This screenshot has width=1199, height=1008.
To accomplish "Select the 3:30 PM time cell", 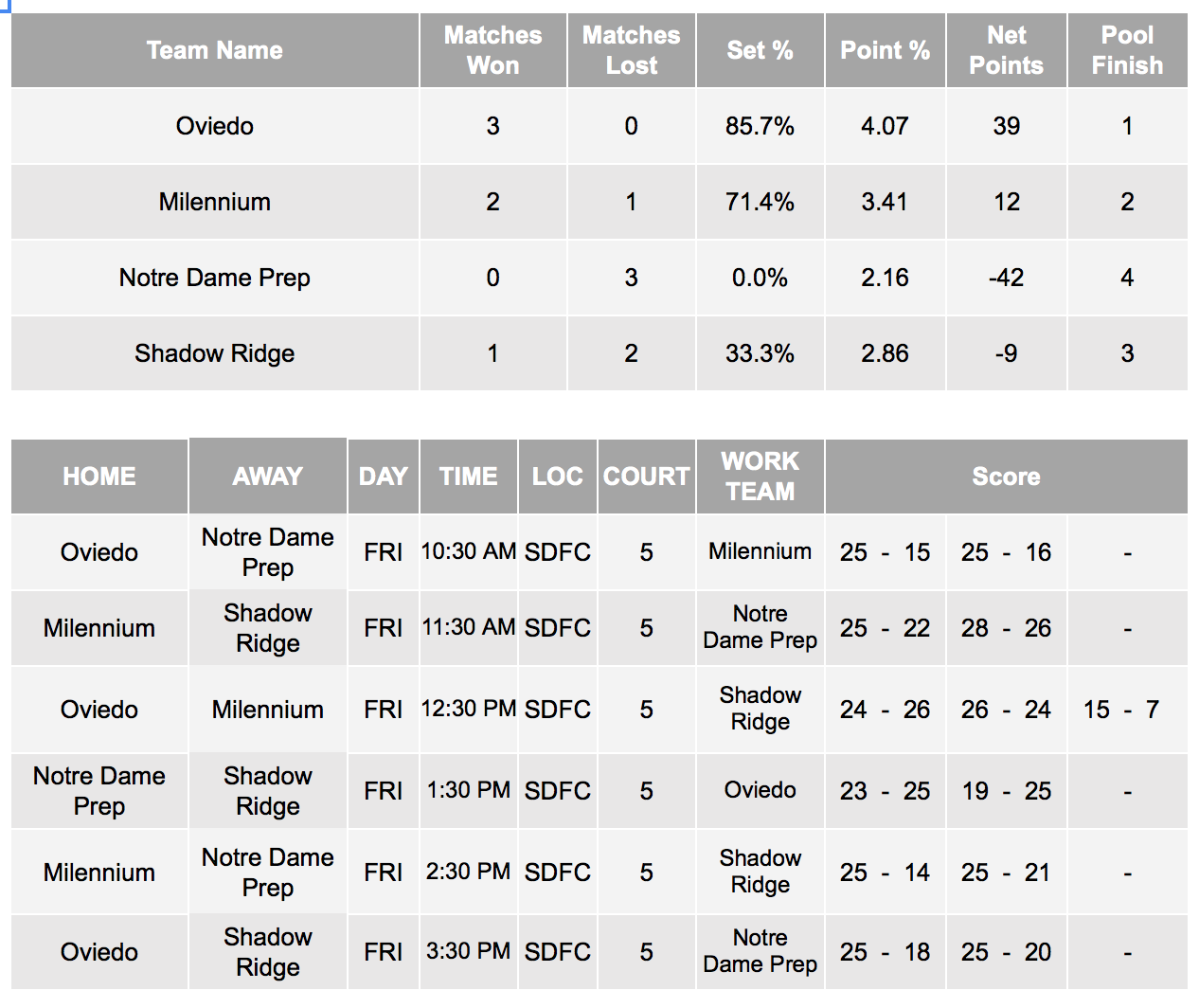I will (469, 952).
